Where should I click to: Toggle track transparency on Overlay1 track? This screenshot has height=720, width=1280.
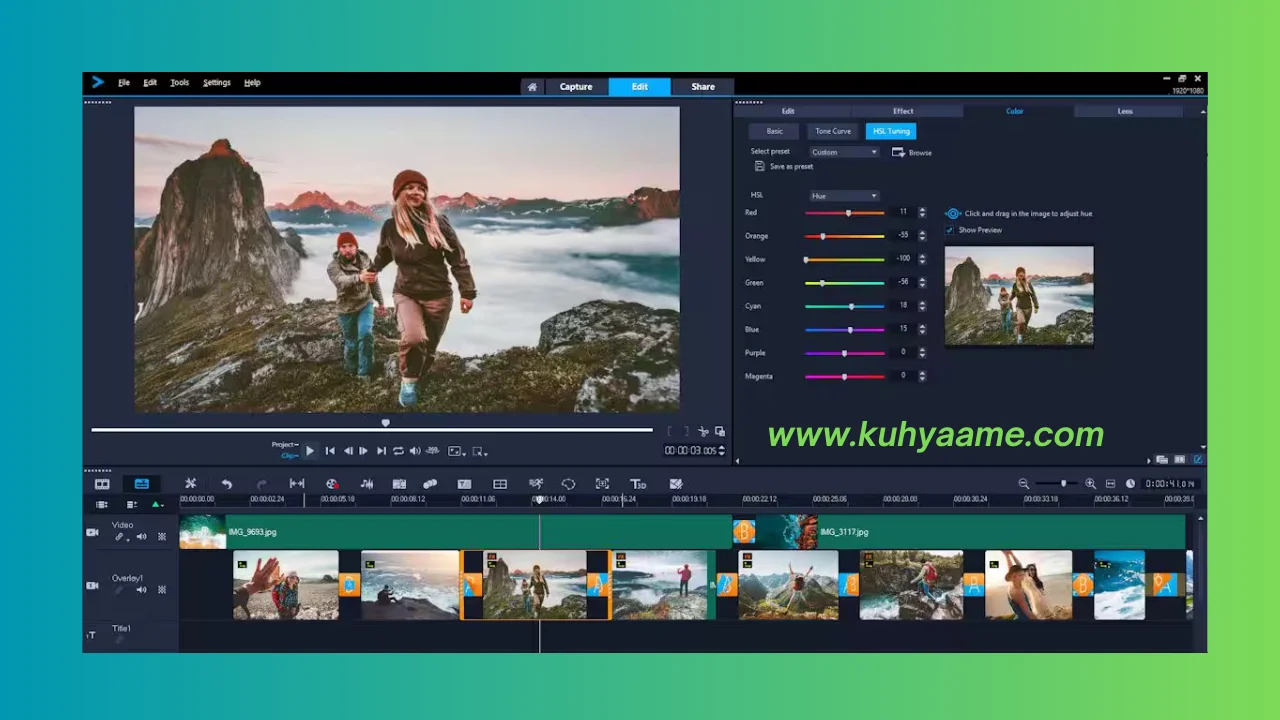(162, 590)
